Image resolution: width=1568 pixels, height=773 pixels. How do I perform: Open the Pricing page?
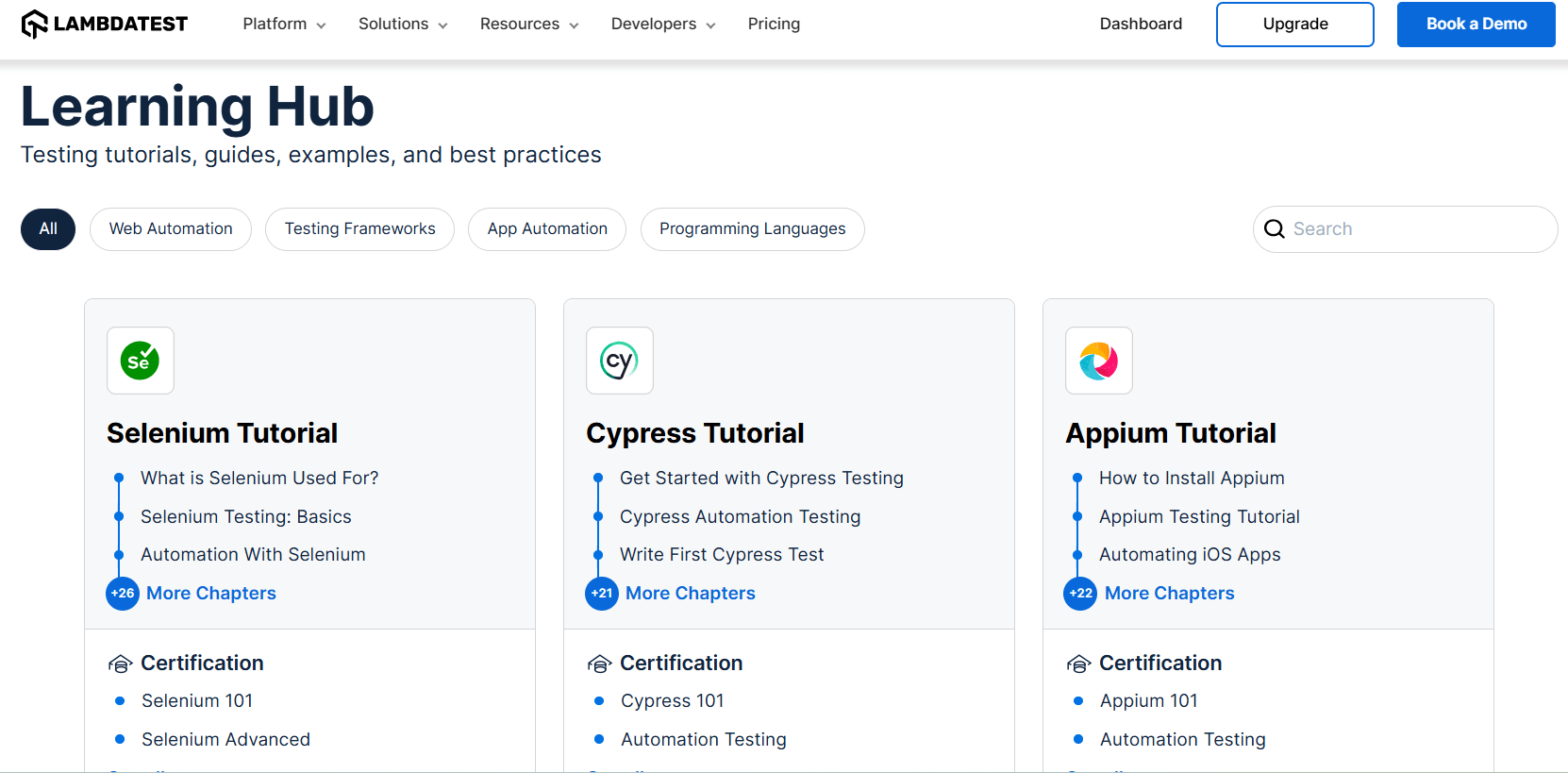pyautogui.click(x=774, y=24)
